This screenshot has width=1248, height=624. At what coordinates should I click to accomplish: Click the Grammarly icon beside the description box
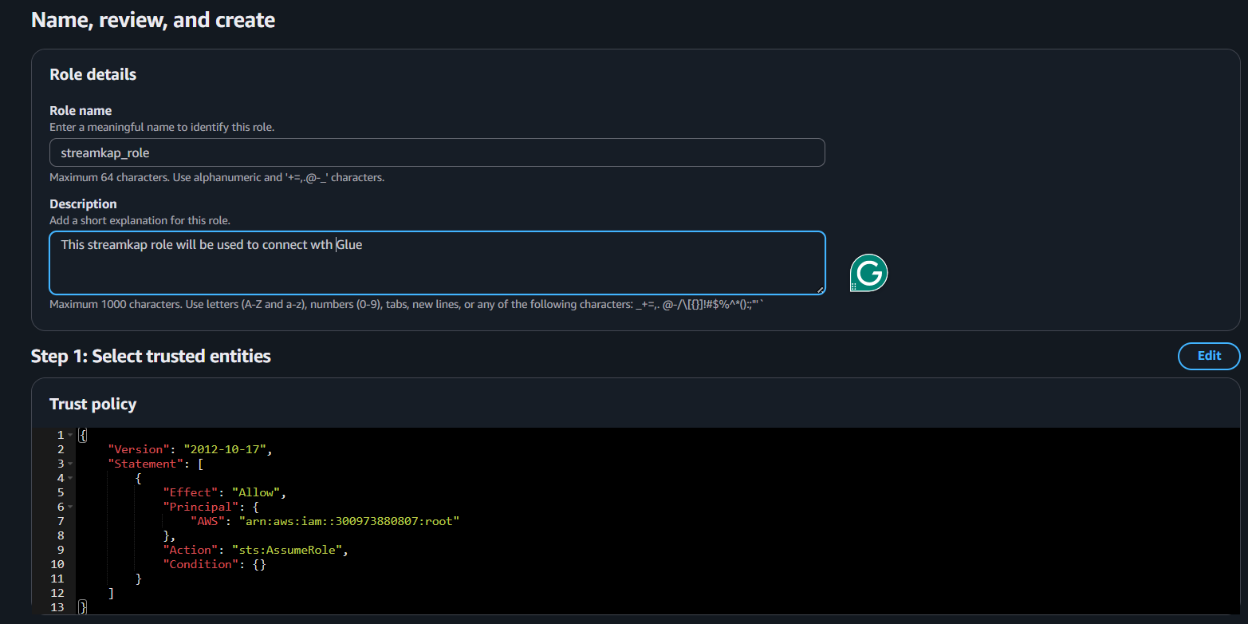point(869,273)
